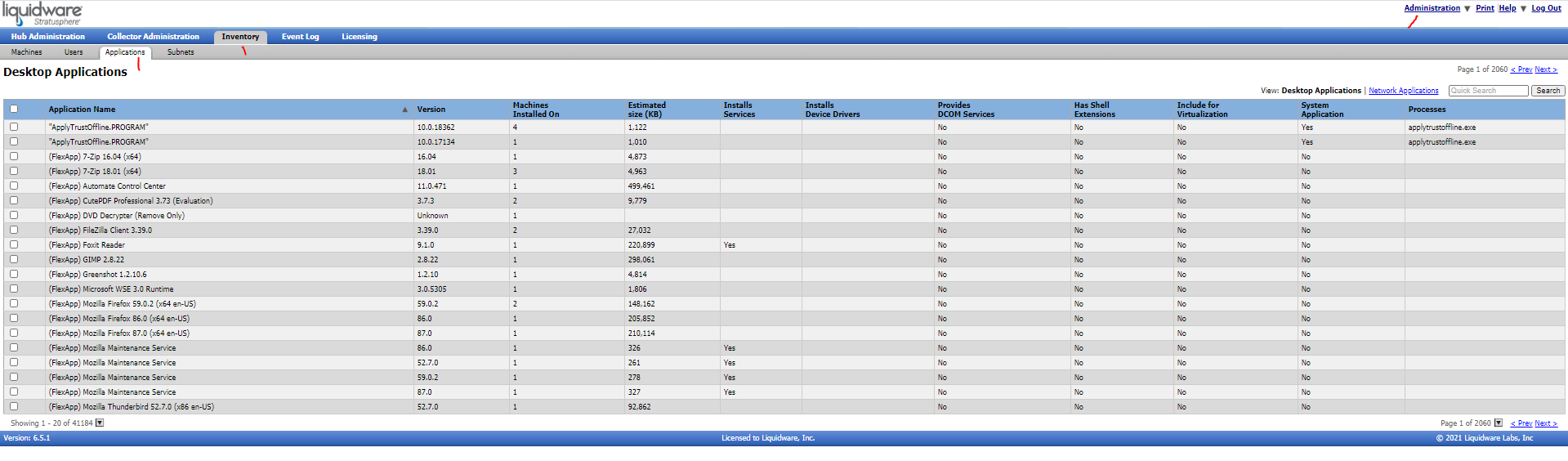This screenshot has height=461, width=1568.
Task: Open the Administration dropdown arrow
Action: pyautogui.click(x=1467, y=9)
